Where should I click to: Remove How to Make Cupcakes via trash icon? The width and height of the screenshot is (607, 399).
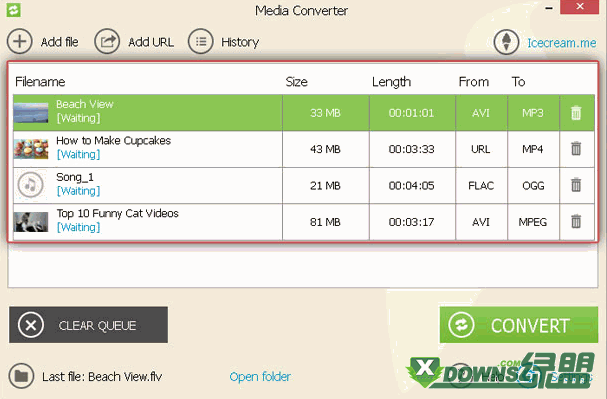576,149
